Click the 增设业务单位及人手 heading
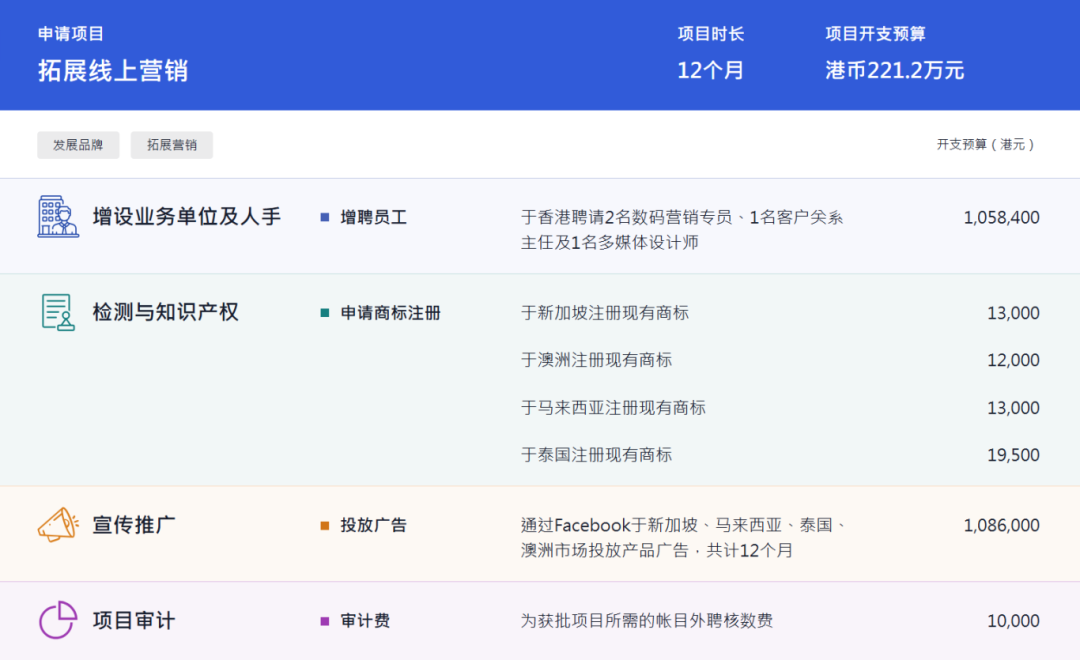The height and width of the screenshot is (660, 1080). 187,217
